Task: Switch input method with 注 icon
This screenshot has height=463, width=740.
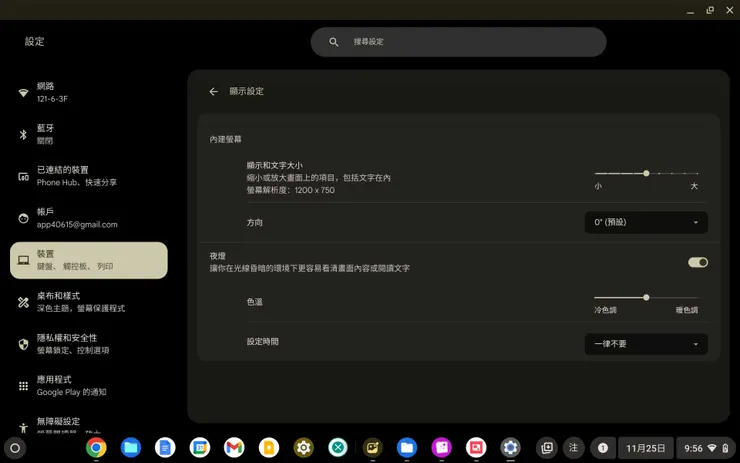Action: pyautogui.click(x=573, y=447)
